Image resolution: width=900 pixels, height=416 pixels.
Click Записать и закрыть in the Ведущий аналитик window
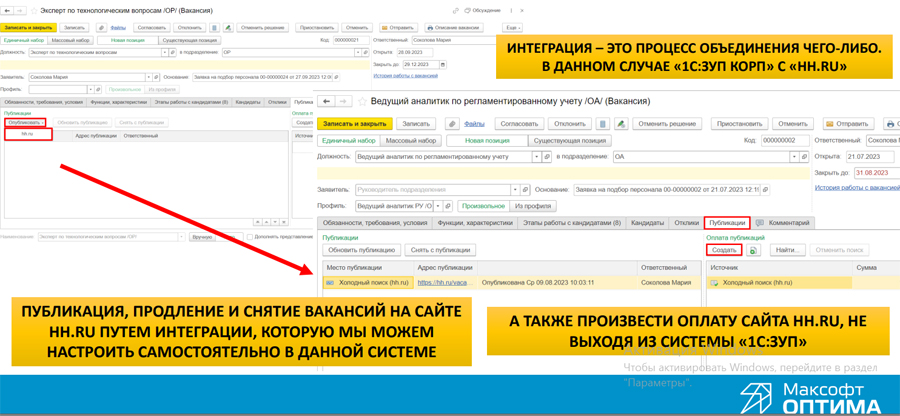pyautogui.click(x=355, y=123)
